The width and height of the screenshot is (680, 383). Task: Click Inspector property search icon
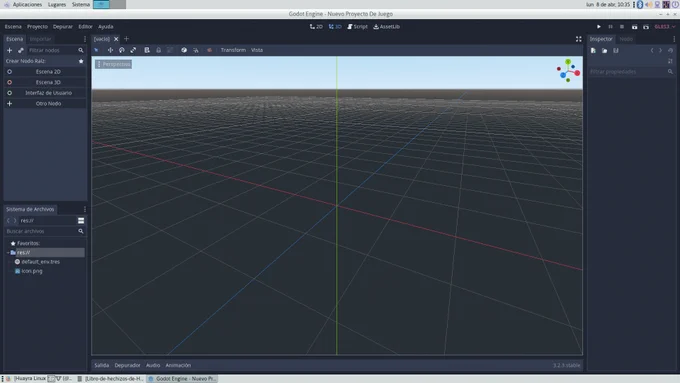(670, 72)
